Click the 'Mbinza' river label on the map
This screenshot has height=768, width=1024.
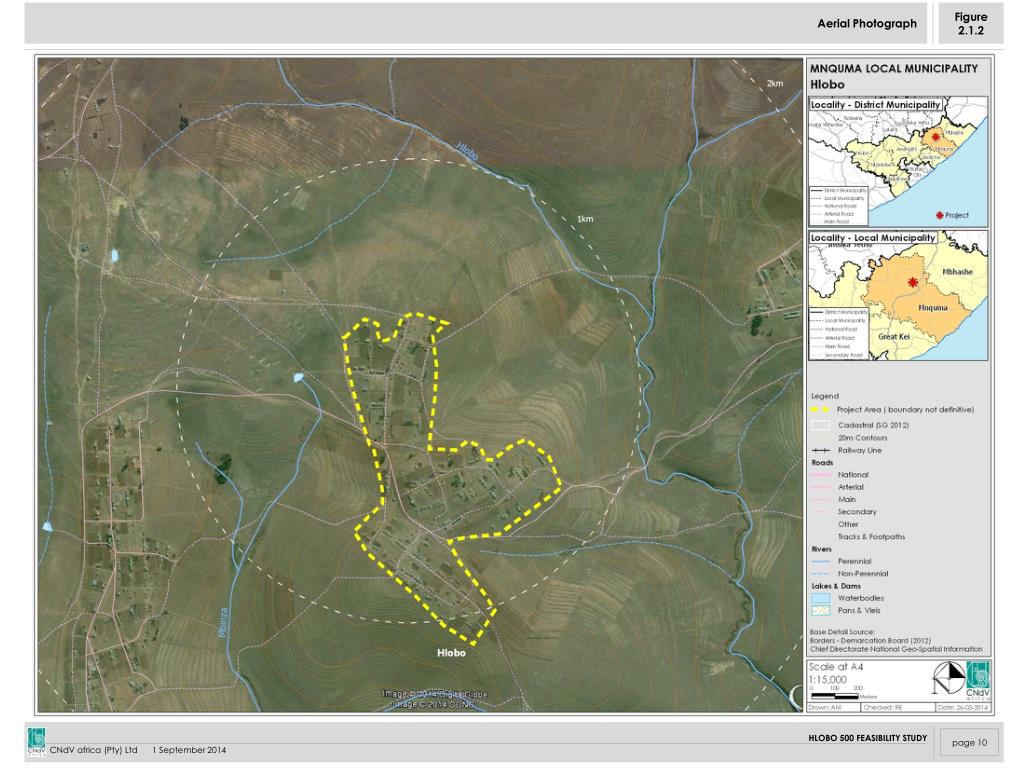223,622
